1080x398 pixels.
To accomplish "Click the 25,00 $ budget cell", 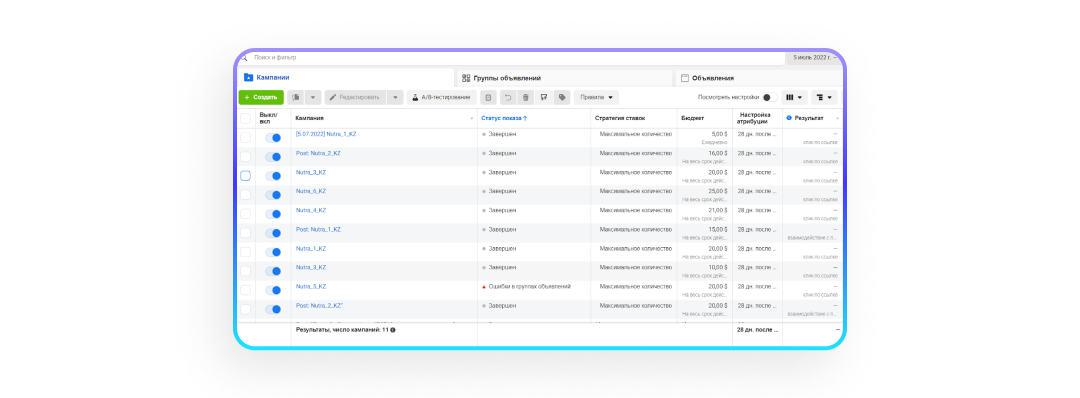I will click(x=718, y=191).
